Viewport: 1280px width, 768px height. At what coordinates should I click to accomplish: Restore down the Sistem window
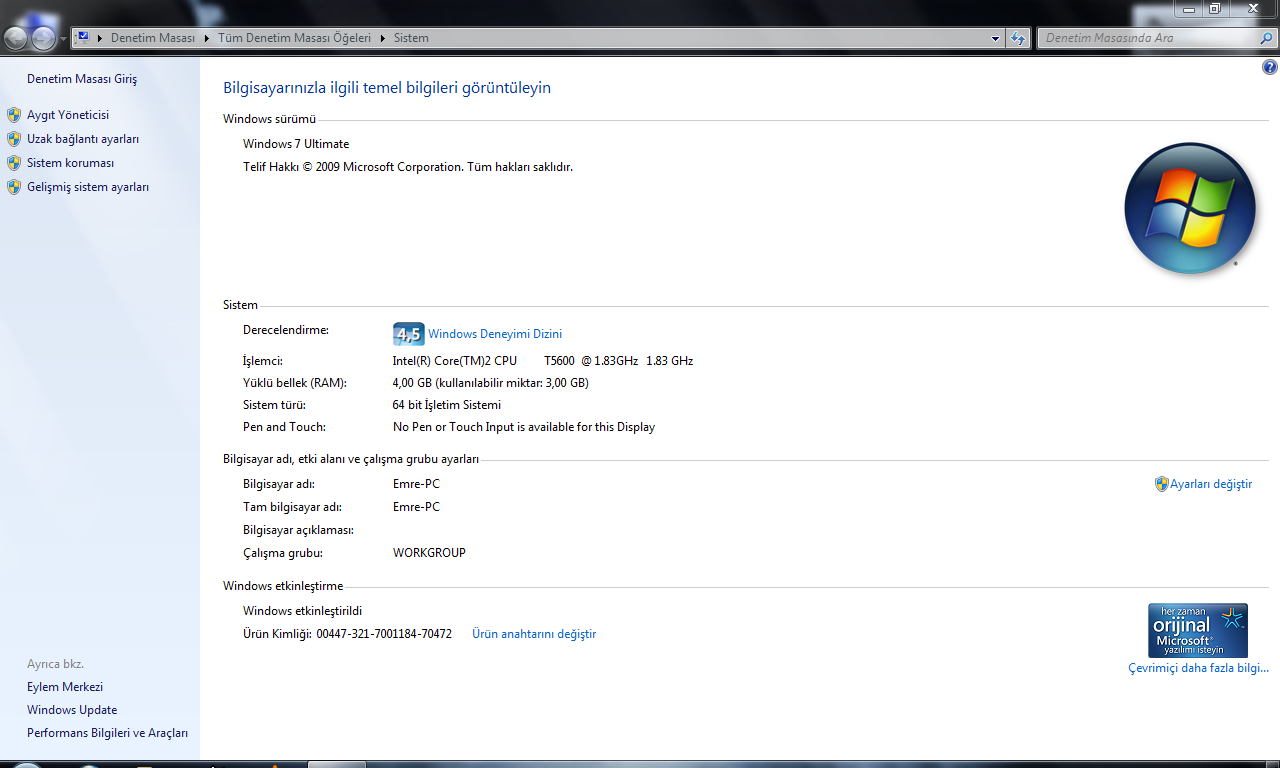tap(1215, 8)
